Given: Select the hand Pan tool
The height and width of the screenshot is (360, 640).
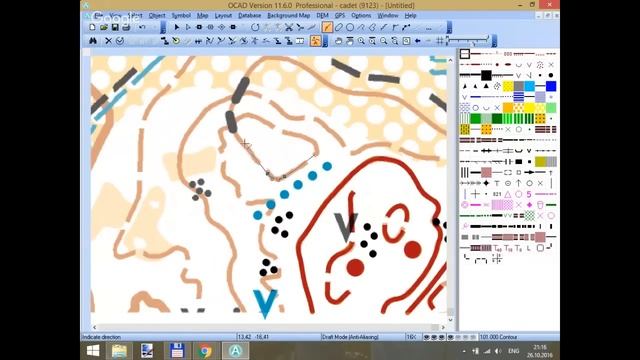Looking at the screenshot, I should coord(338,41).
